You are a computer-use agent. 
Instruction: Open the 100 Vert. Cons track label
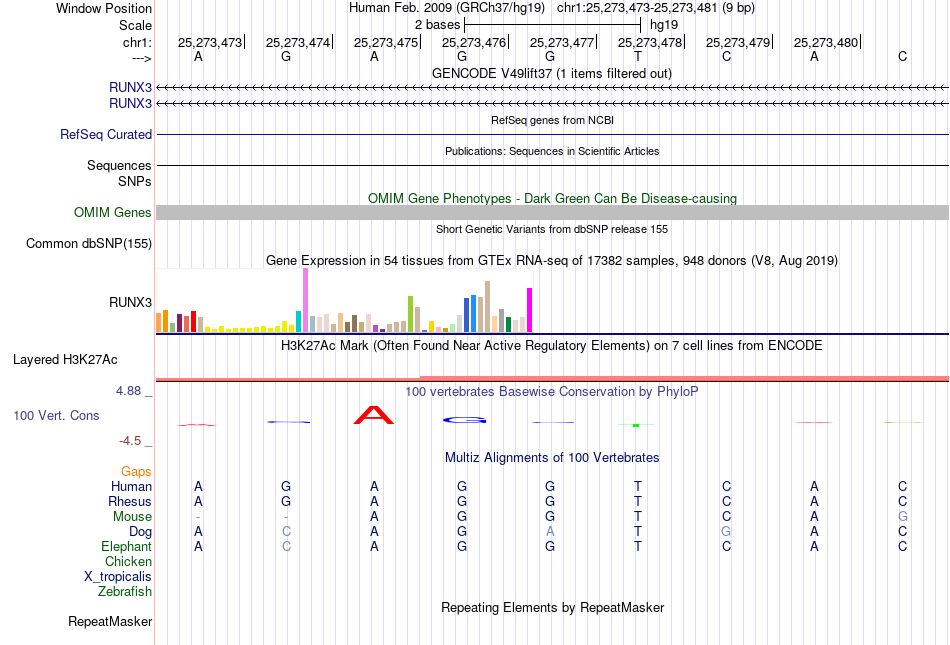56,415
